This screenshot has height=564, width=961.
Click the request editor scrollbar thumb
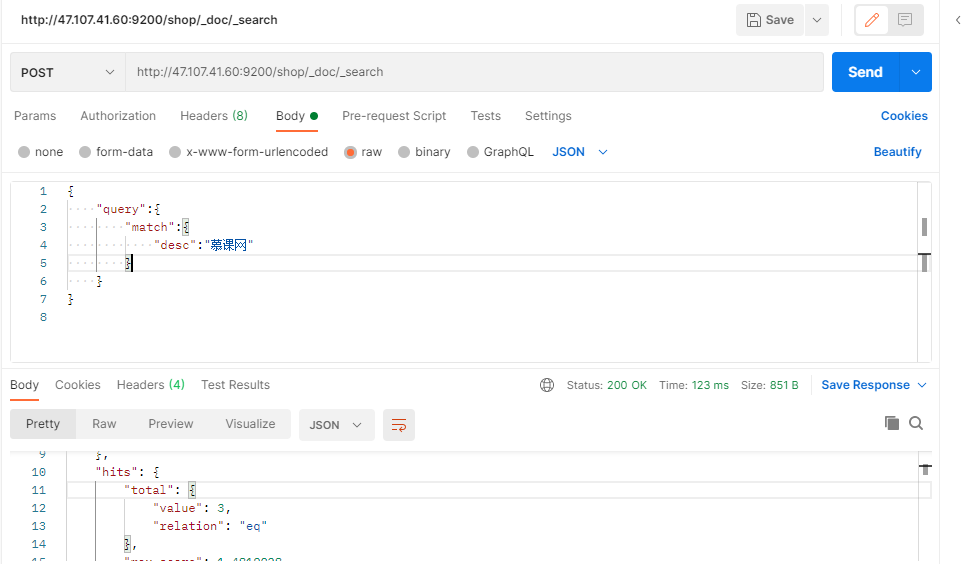924,227
